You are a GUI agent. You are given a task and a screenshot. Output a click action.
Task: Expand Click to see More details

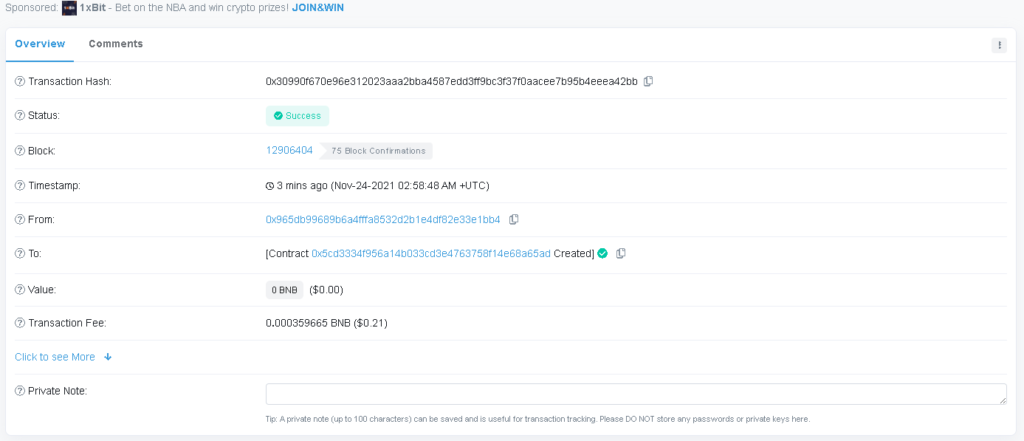(63, 357)
